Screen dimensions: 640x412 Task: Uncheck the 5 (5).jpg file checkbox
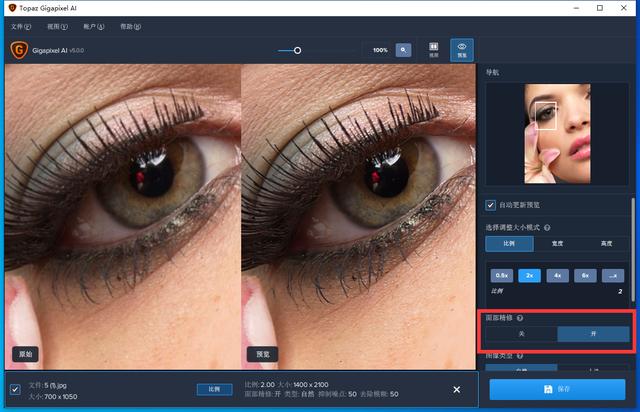(14, 389)
